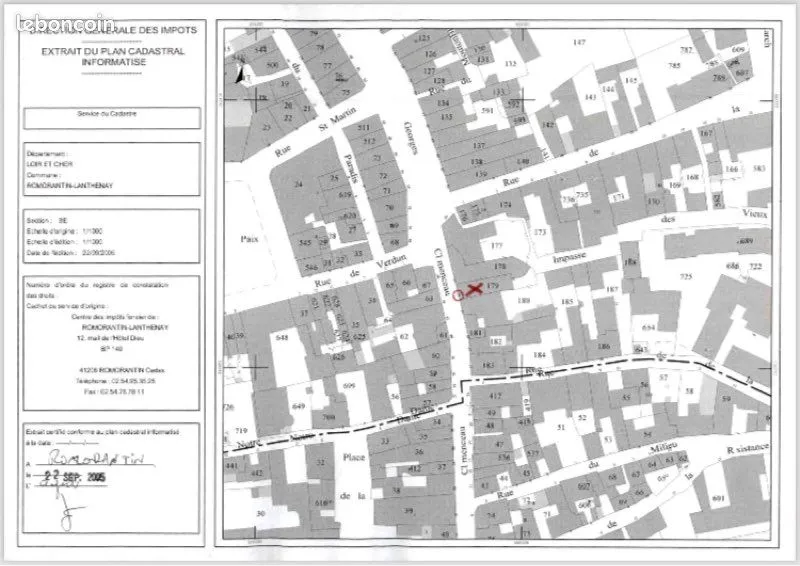Viewport: 800px width, 566px height.
Task: Click parcel number 173
Action: click(x=540, y=232)
